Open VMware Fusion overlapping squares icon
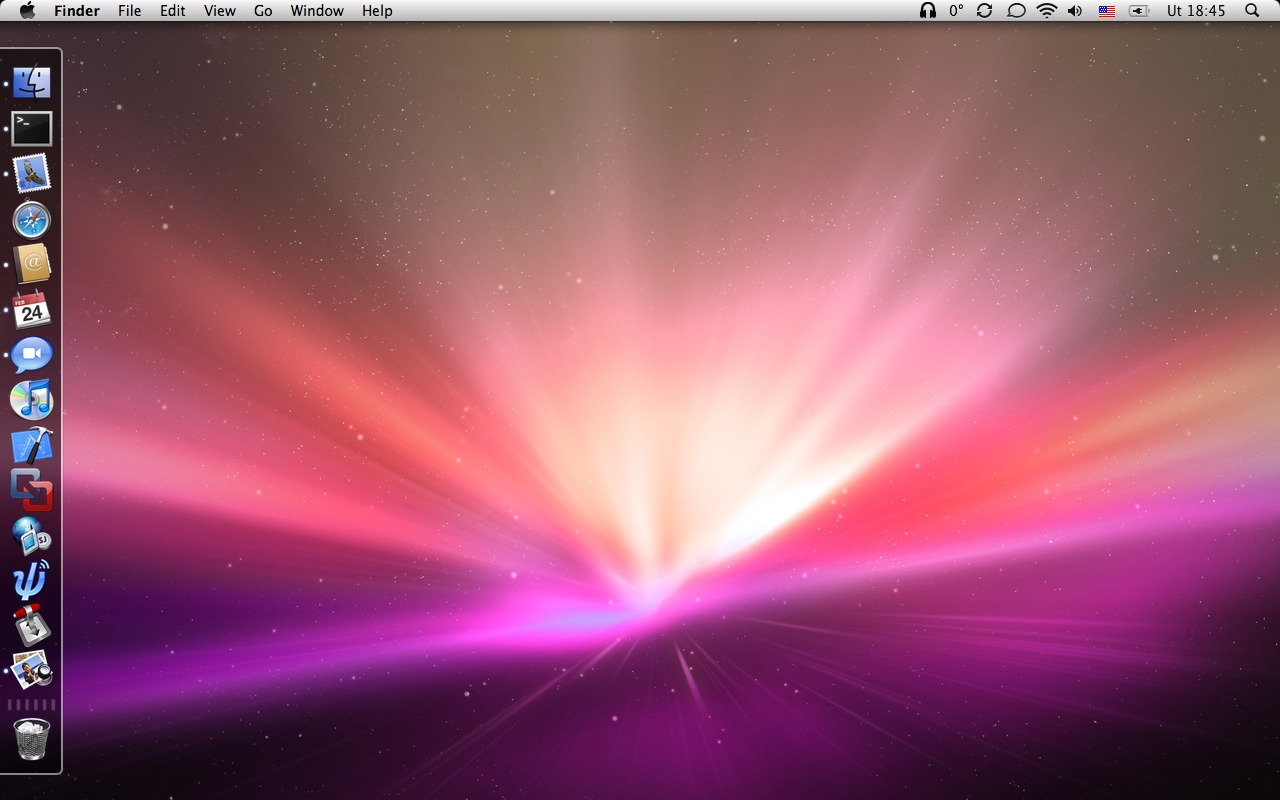The image size is (1280, 800). point(32,491)
